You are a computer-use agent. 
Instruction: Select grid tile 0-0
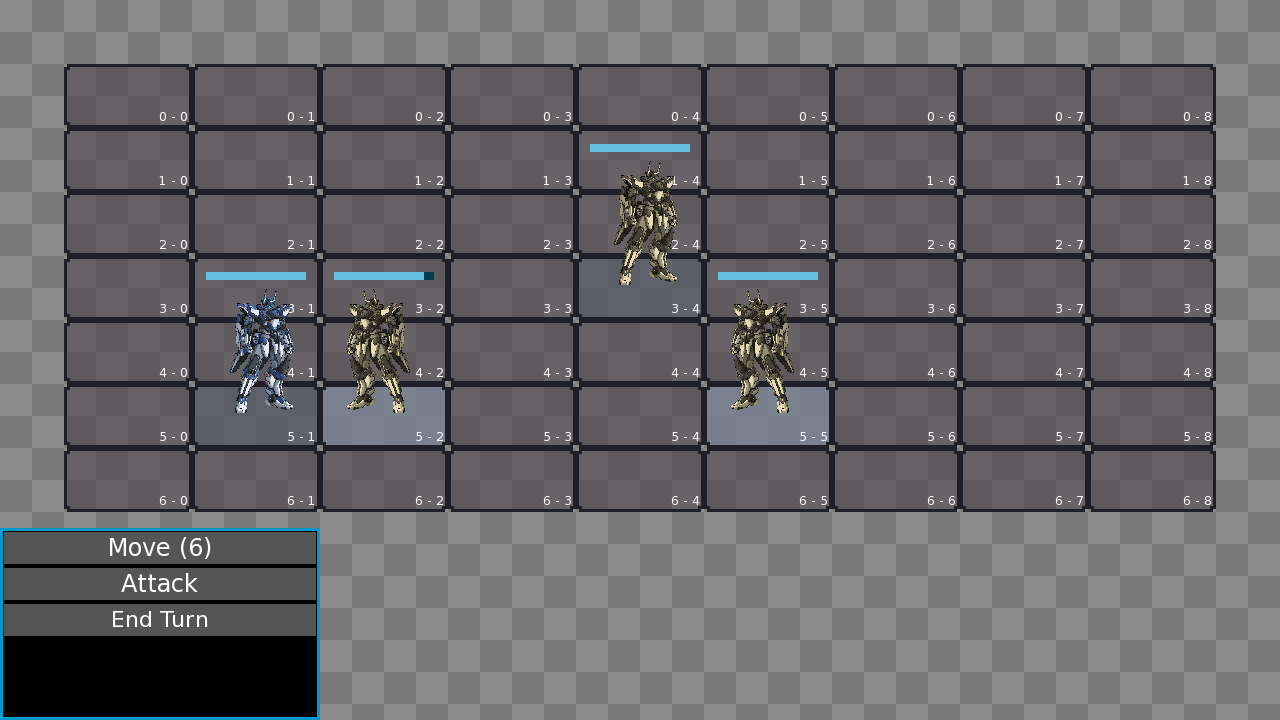[128, 96]
